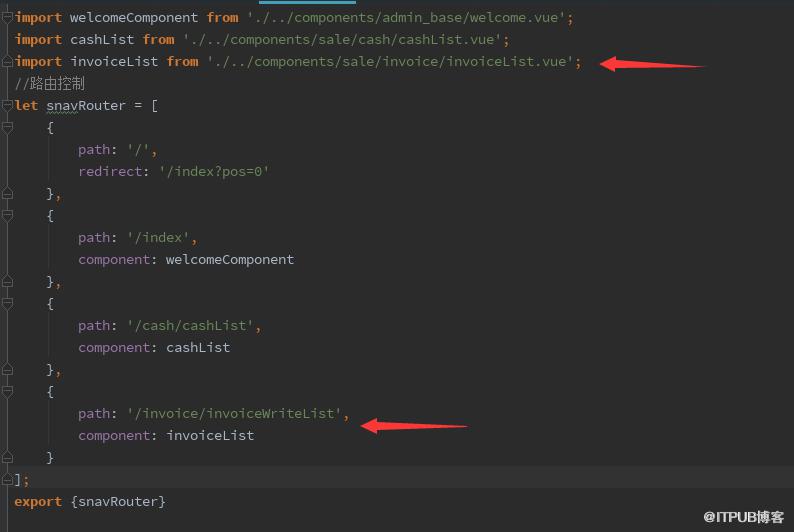Click the 'import' keyword on the invoiceList line
Screen dimensions: 794x532
click(x=38, y=62)
